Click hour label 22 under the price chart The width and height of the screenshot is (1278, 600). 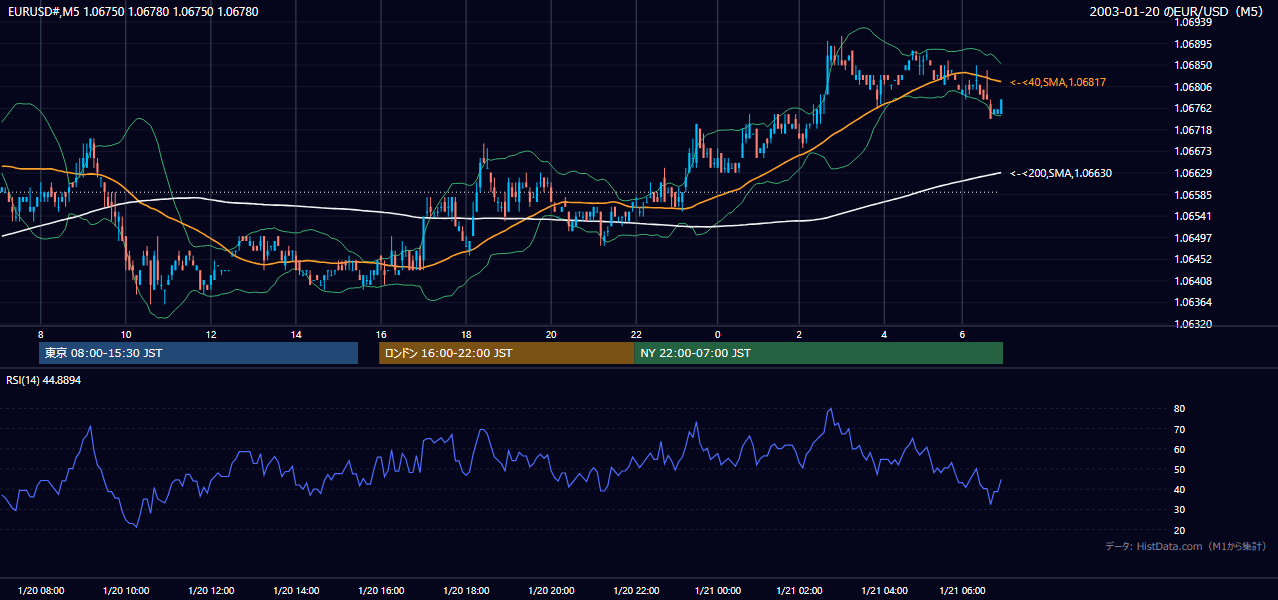coord(636,334)
